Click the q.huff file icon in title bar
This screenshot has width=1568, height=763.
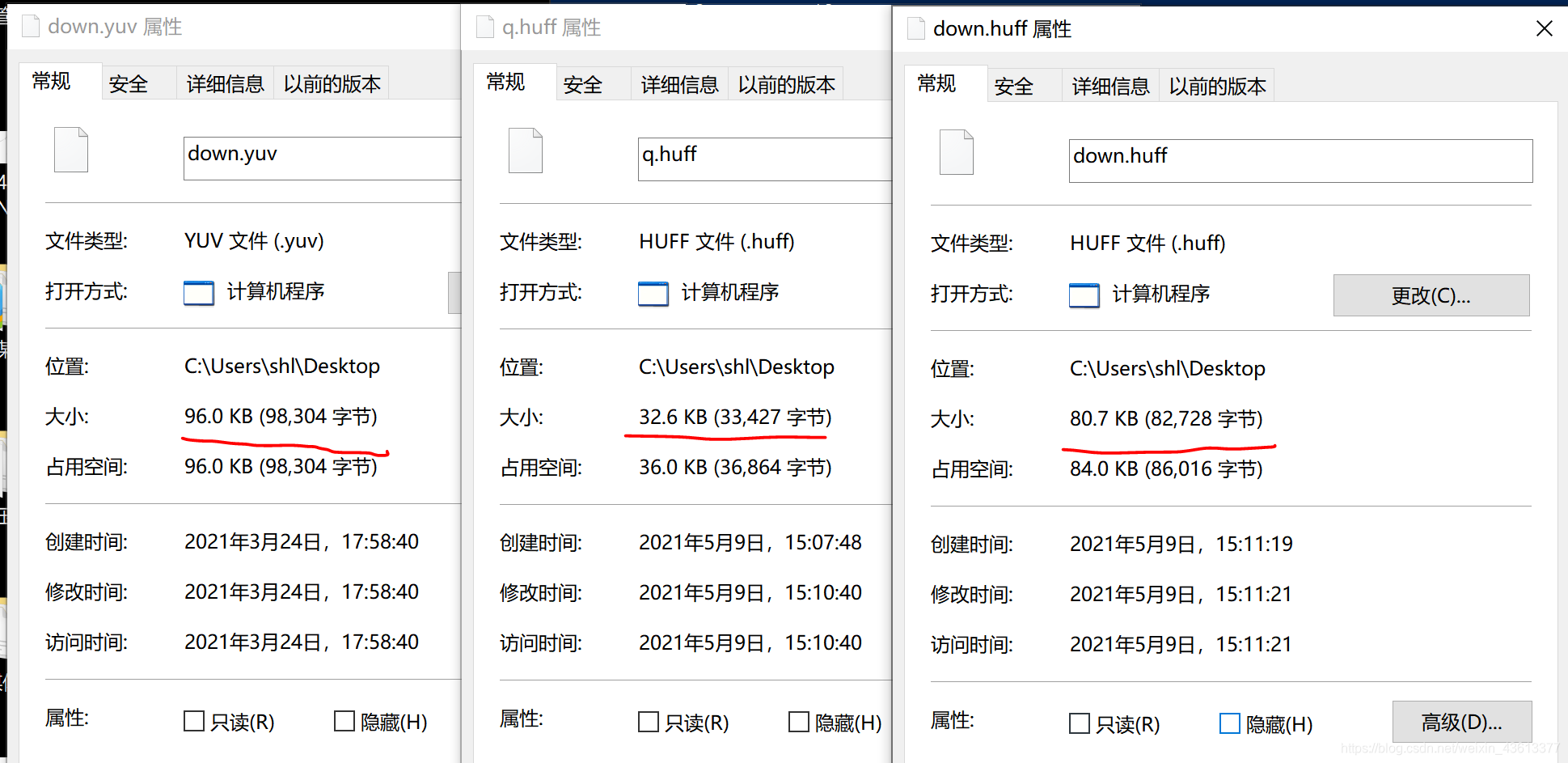coord(485,28)
